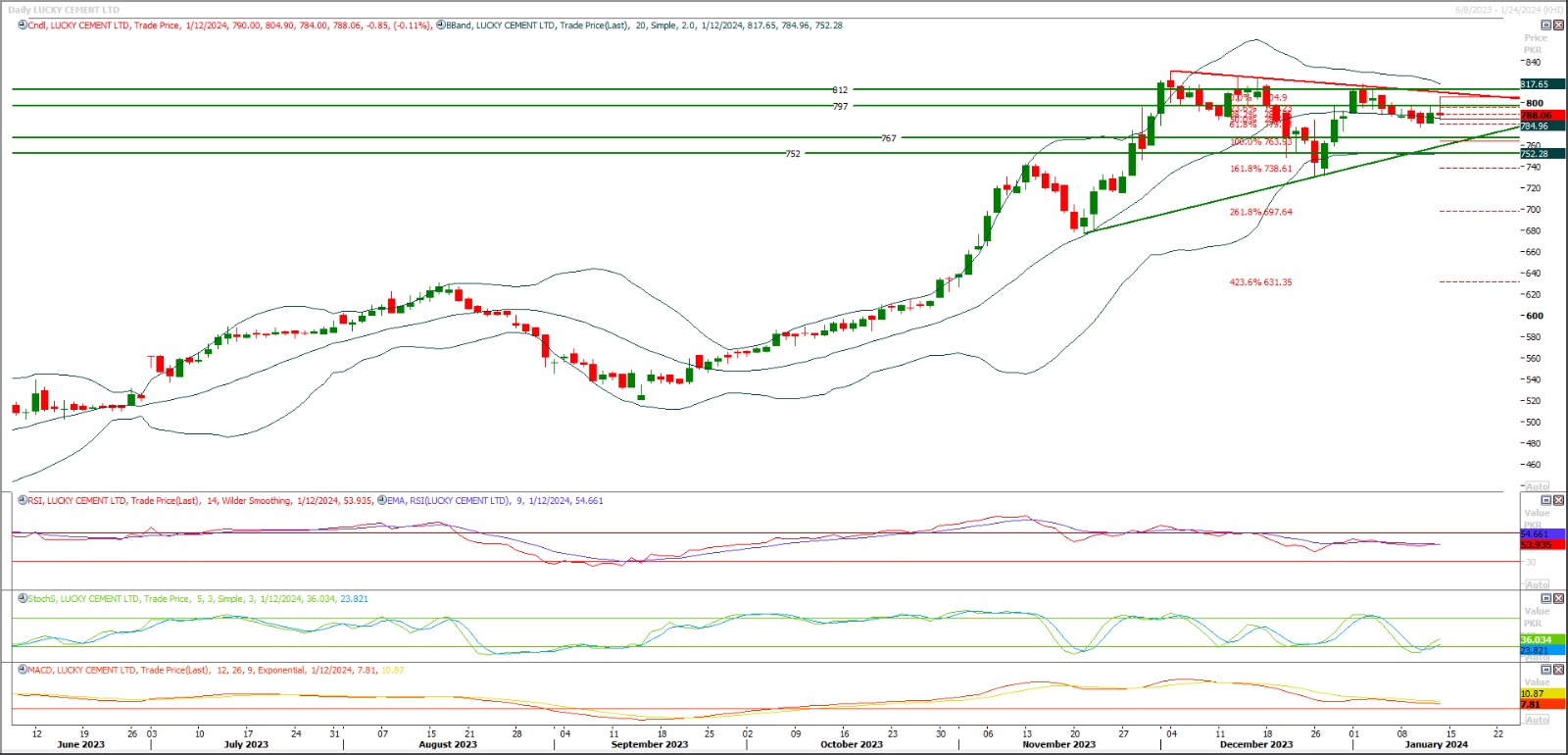Select the EMA, RSI(LUCKY CEMENT LTD) legend text
The width and height of the screenshot is (1568, 755).
pyautogui.click(x=495, y=500)
